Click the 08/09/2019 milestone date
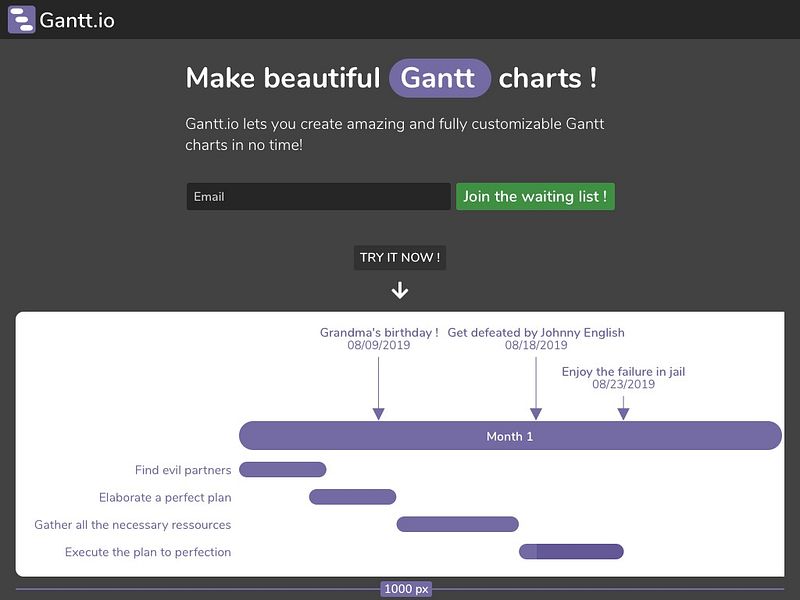Screen dimensions: 800x600 pos(379,345)
